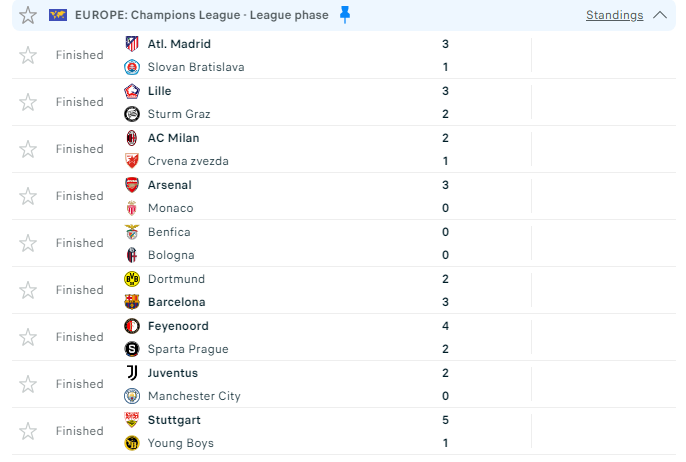686x462 pixels.
Task: Click the Manchester City crest
Action: point(132,396)
